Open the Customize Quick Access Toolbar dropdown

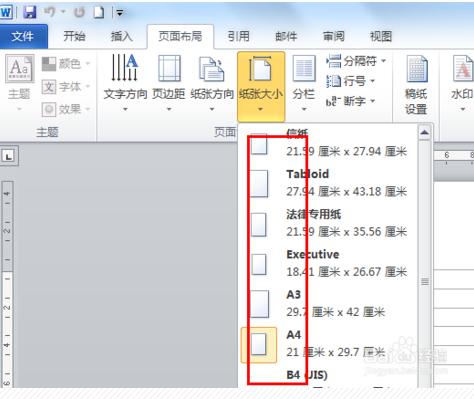(120, 13)
